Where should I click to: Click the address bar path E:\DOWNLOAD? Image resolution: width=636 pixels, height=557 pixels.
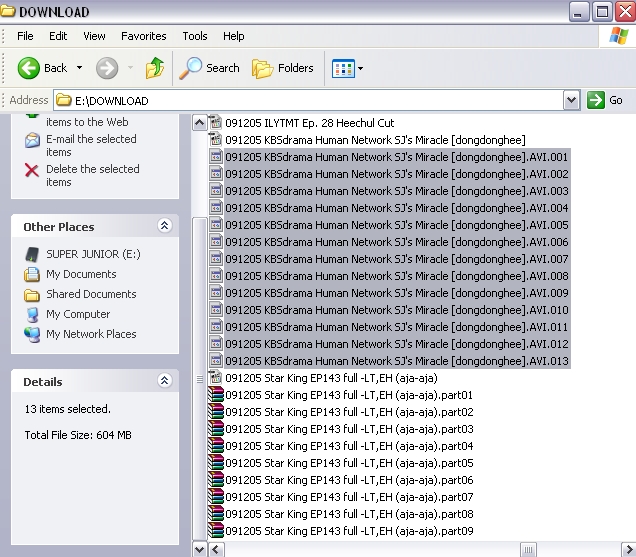(x=112, y=101)
